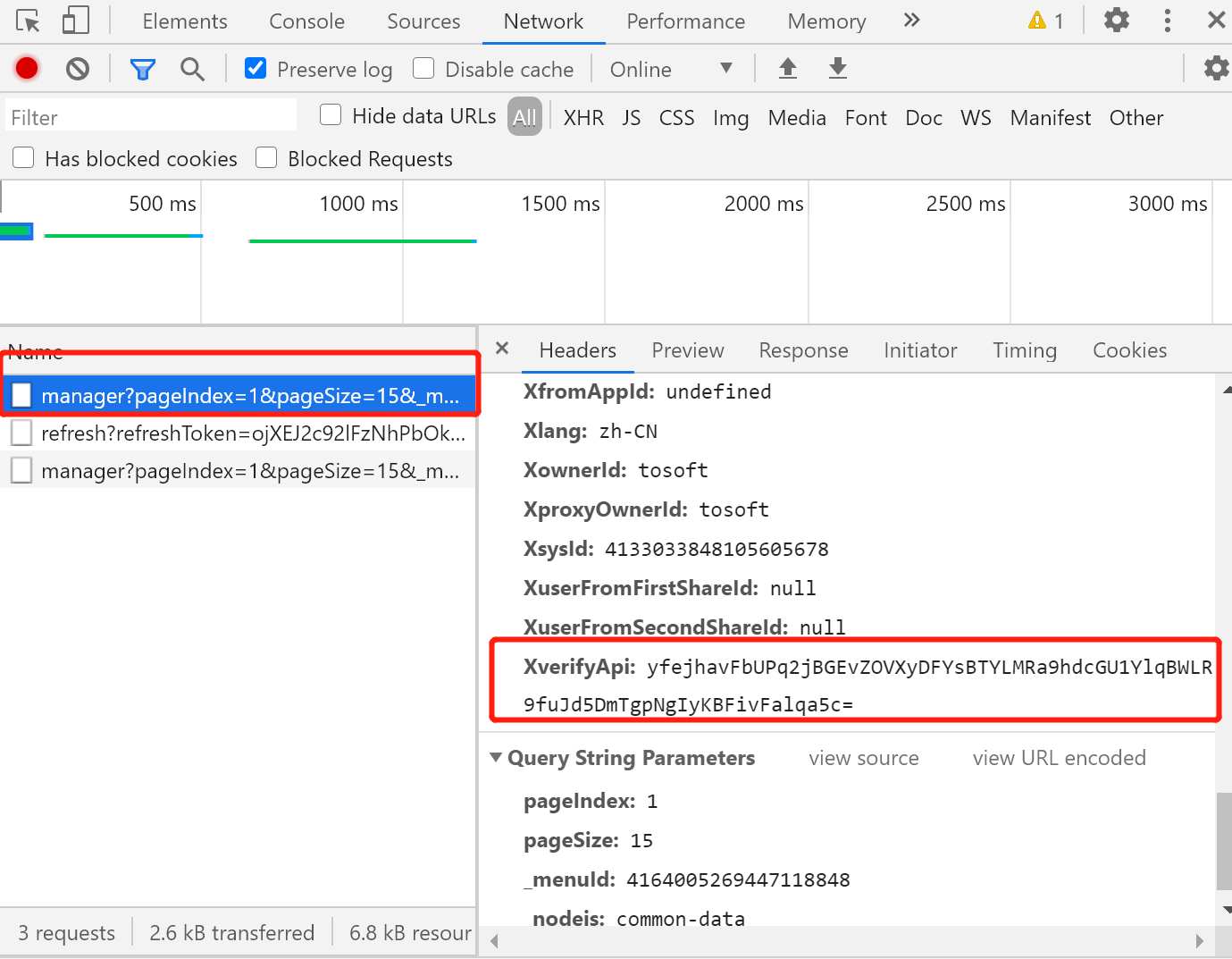Click into the Filter text field
Image resolution: width=1232 pixels, height=959 pixels.
coord(151,117)
